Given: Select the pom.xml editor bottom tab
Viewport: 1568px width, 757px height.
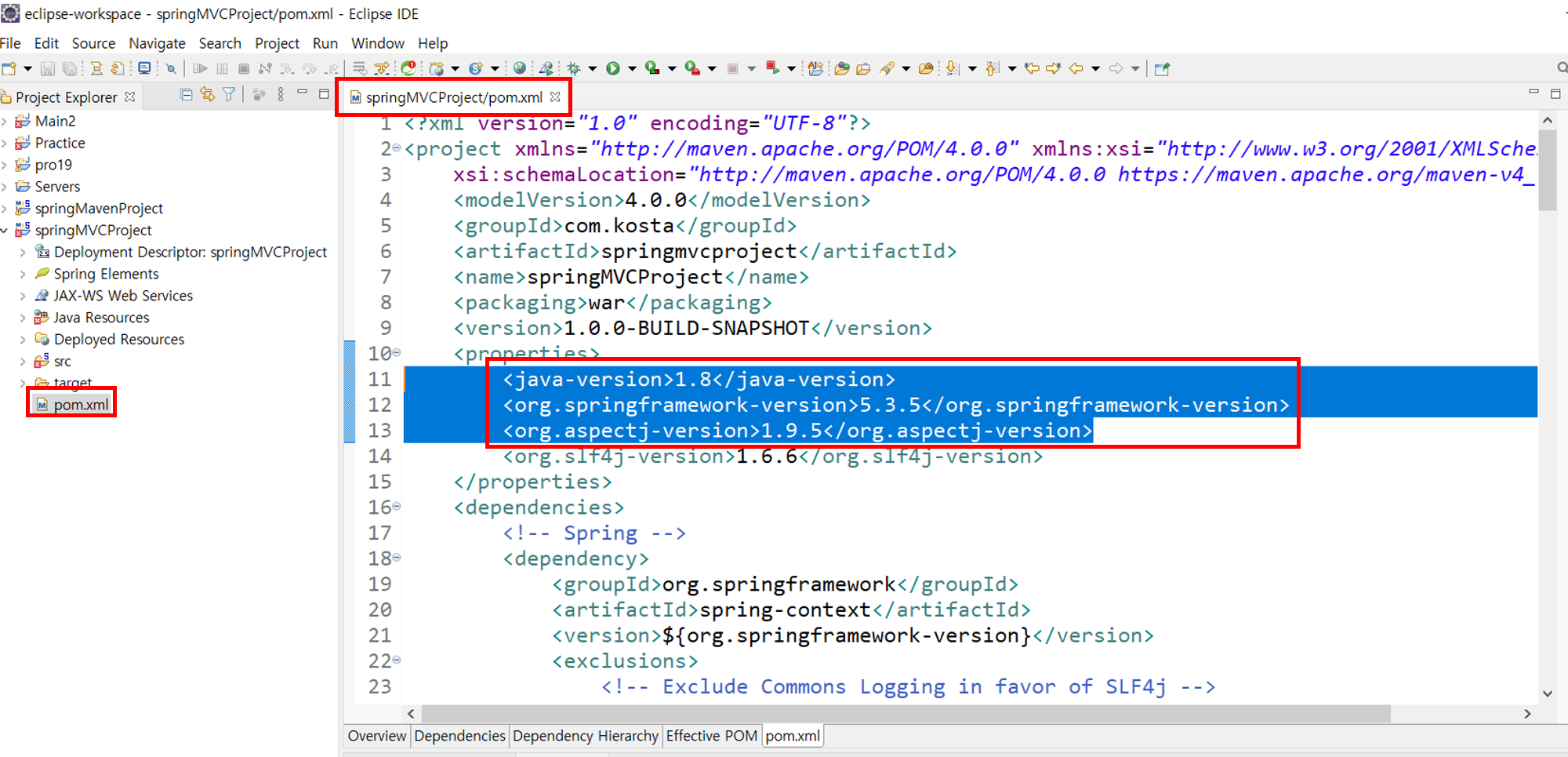Looking at the screenshot, I should (793, 736).
